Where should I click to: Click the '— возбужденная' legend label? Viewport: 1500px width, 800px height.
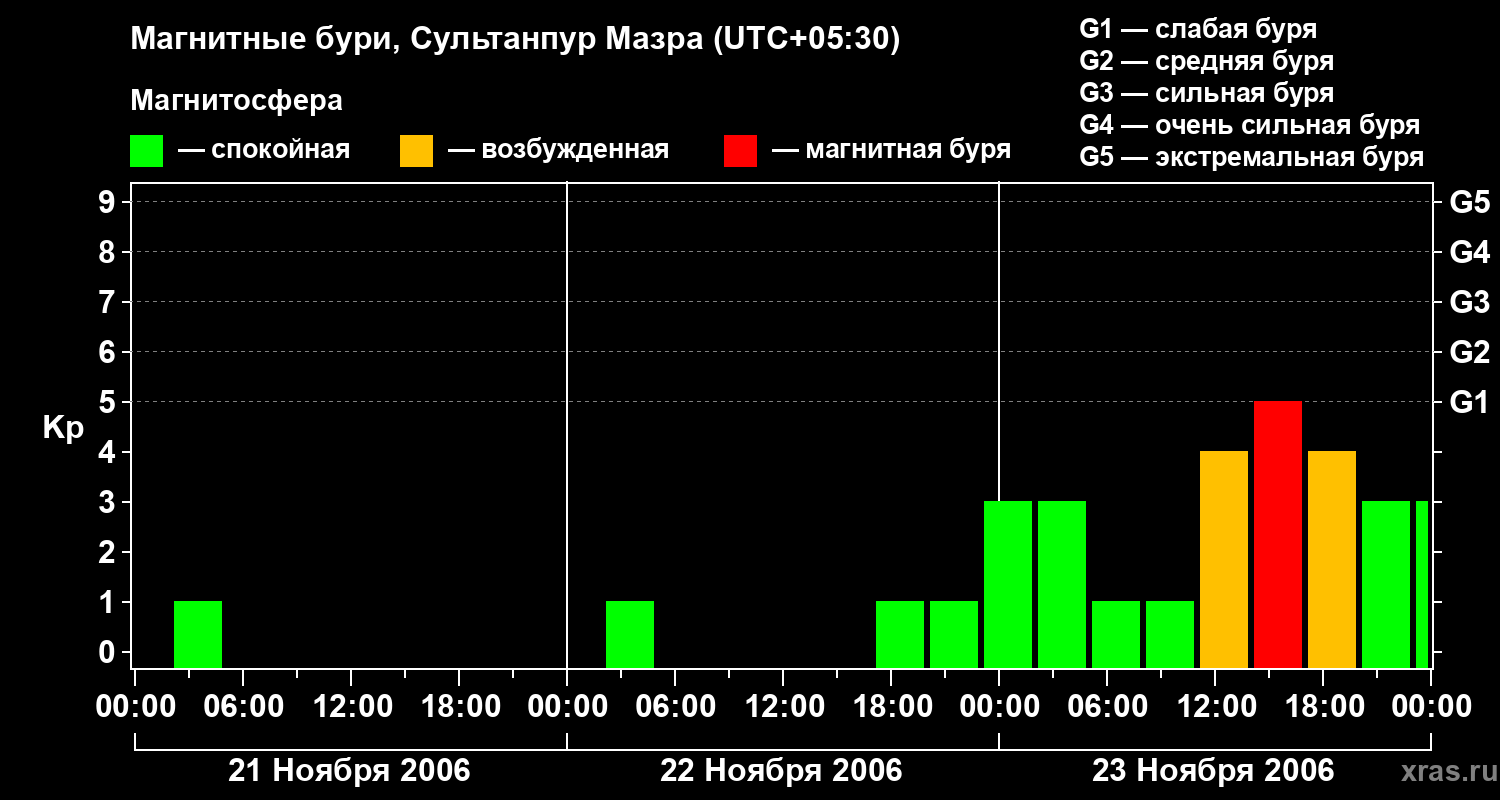tap(558, 150)
